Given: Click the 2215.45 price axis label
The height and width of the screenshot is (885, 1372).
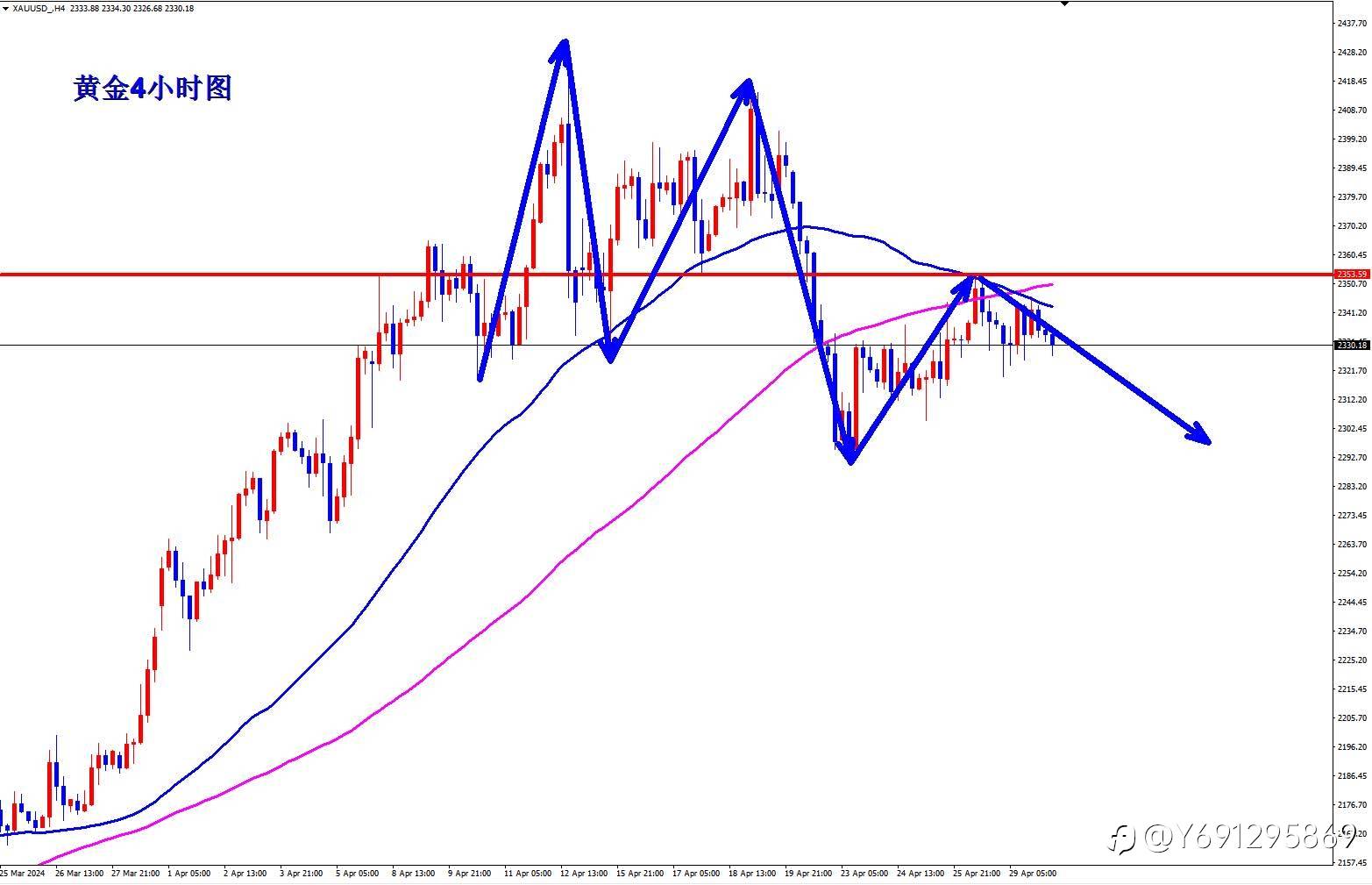Looking at the screenshot, I should (x=1353, y=689).
